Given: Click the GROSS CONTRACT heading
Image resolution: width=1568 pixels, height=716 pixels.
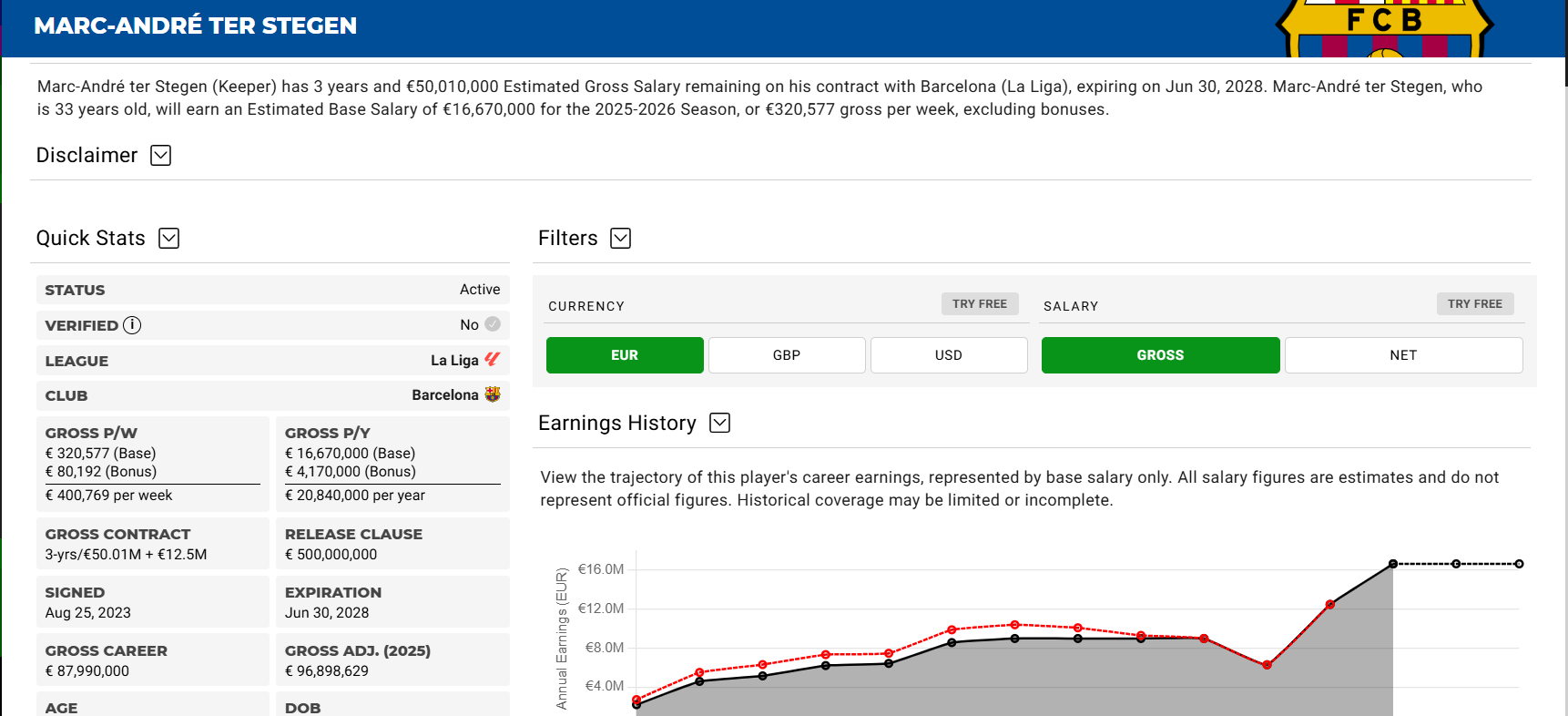Looking at the screenshot, I should [x=118, y=535].
